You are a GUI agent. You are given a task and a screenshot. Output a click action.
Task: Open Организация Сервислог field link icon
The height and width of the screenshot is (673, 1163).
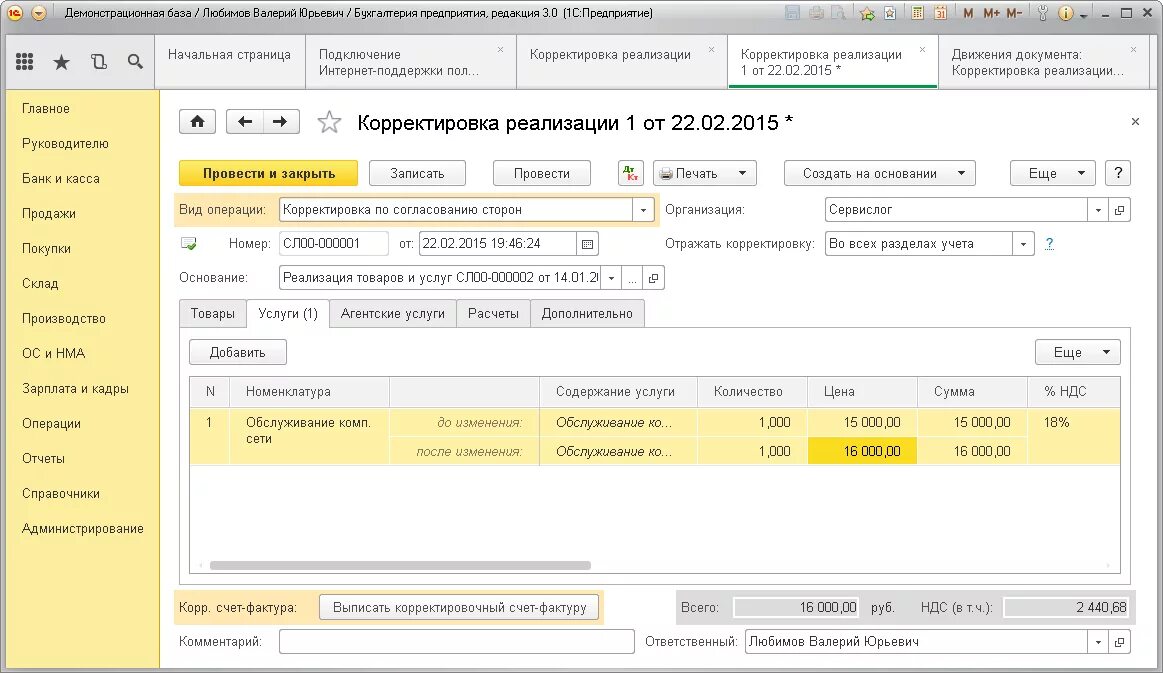1119,210
